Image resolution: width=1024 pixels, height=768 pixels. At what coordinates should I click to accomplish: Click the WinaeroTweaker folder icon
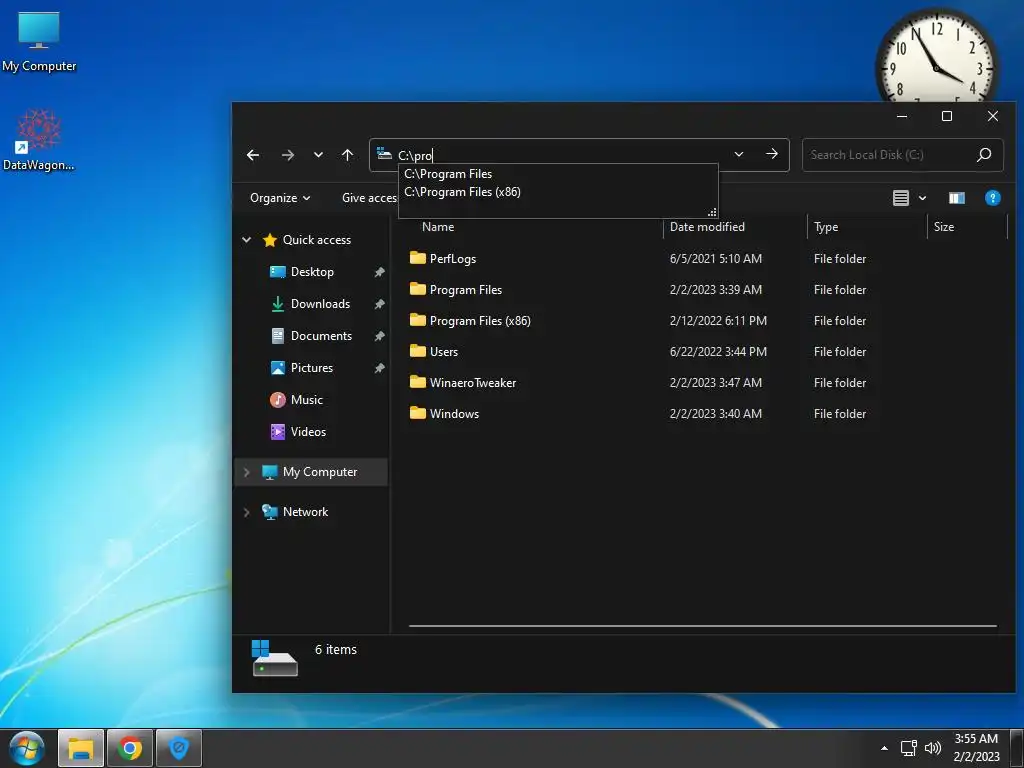pyautogui.click(x=417, y=382)
